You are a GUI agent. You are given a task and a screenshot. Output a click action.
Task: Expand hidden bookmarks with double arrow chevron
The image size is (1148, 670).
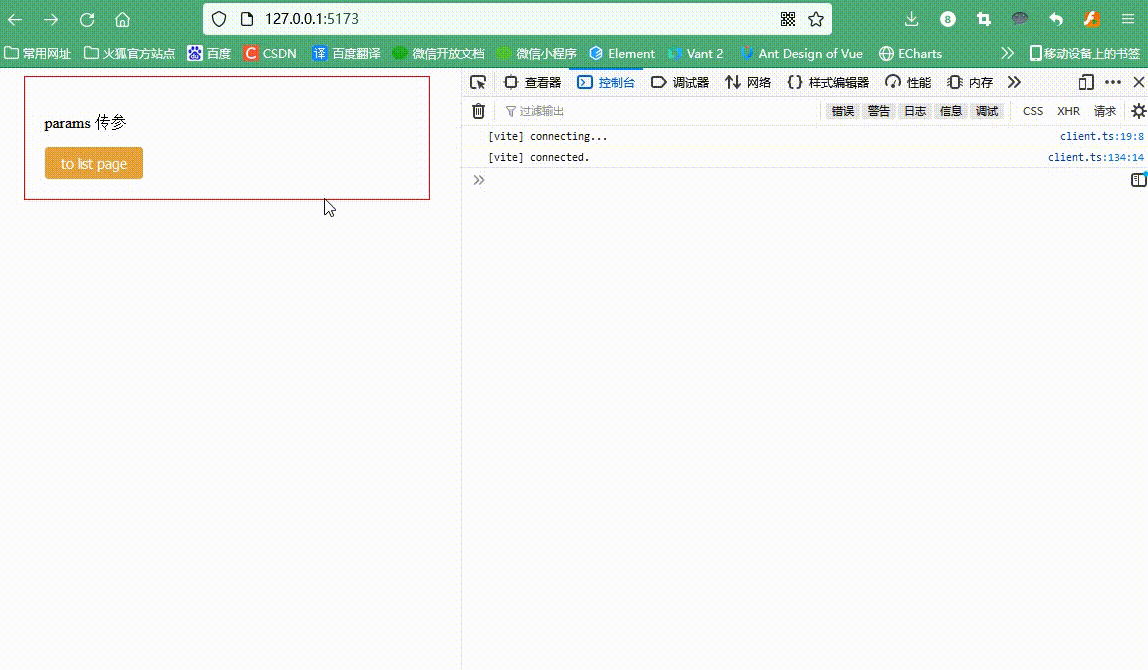(1007, 53)
